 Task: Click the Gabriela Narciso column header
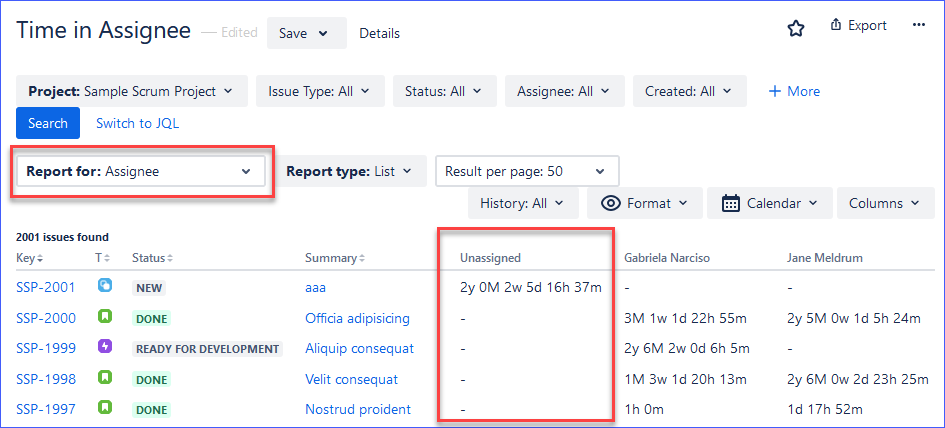[667, 258]
